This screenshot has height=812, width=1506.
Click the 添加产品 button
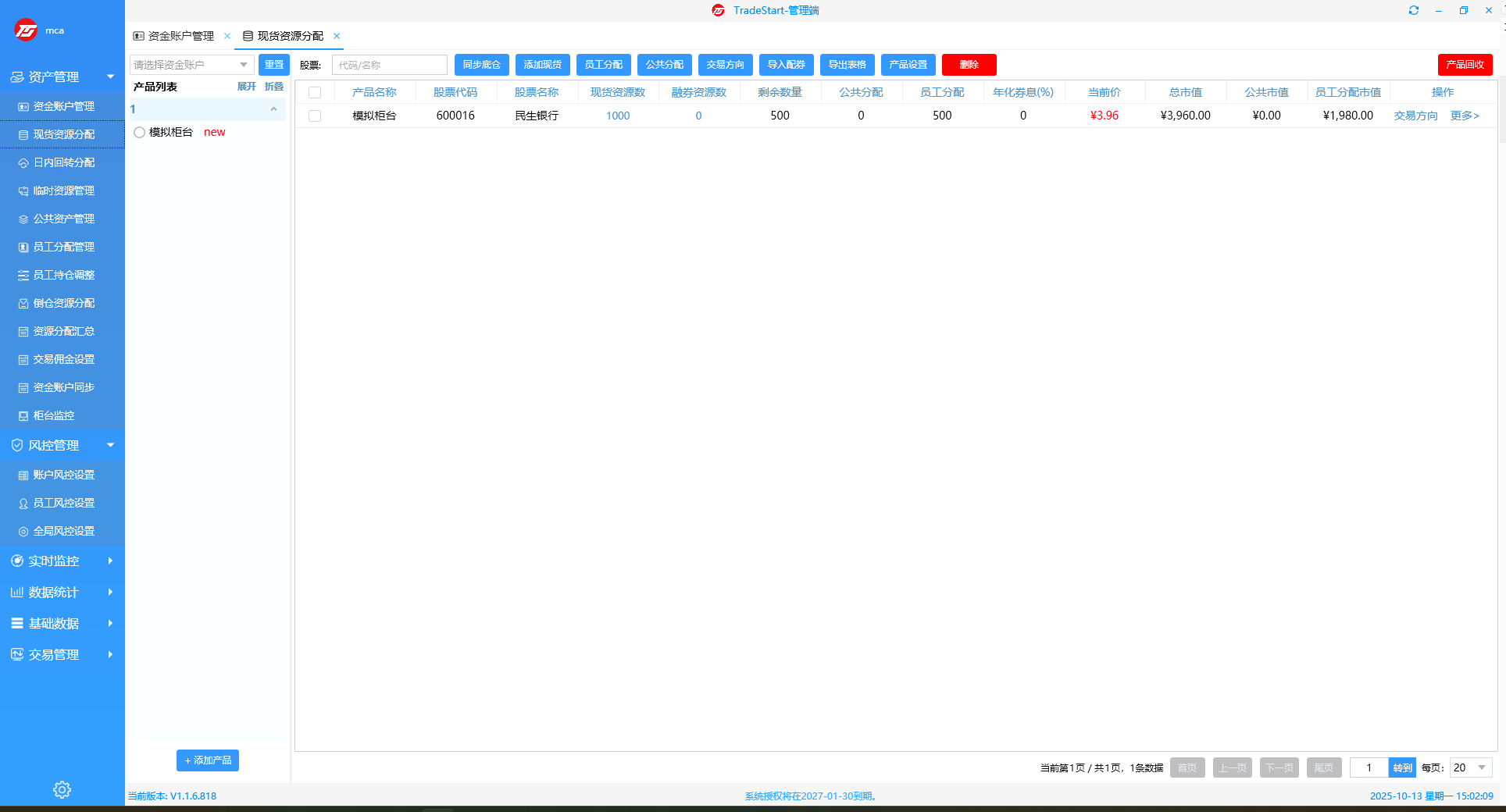[208, 760]
